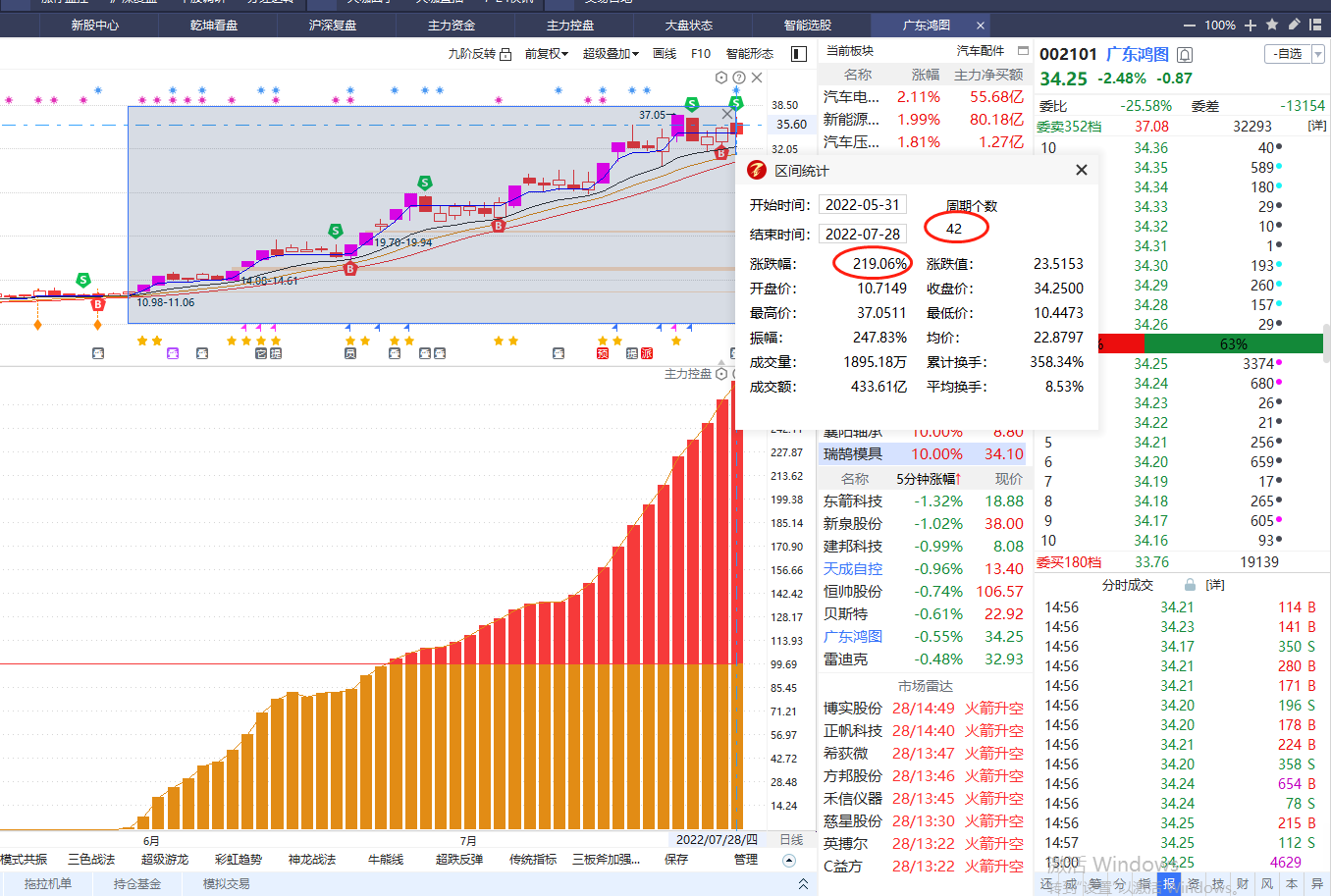Image resolution: width=1331 pixels, height=896 pixels.
Task: Toggle the side panel layout icon
Action: [799, 54]
